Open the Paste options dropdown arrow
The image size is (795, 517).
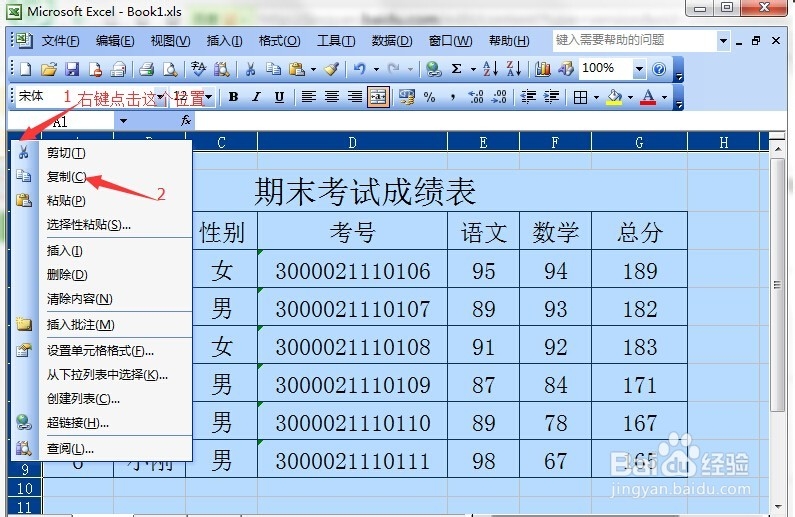tap(313, 69)
